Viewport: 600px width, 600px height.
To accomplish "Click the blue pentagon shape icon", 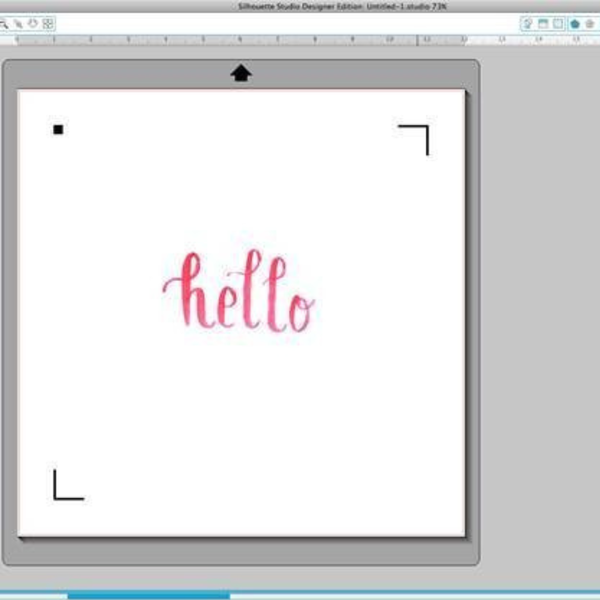I will (x=575, y=23).
